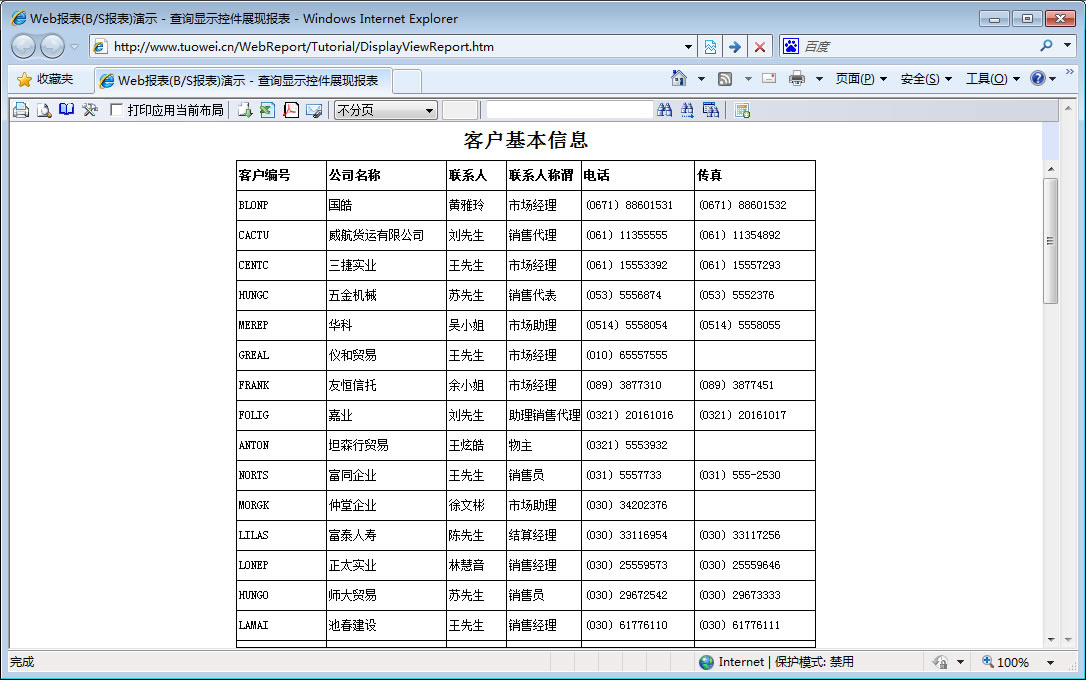1086x680 pixels.
Task: Open the 页面(P) menu
Action: click(x=861, y=79)
